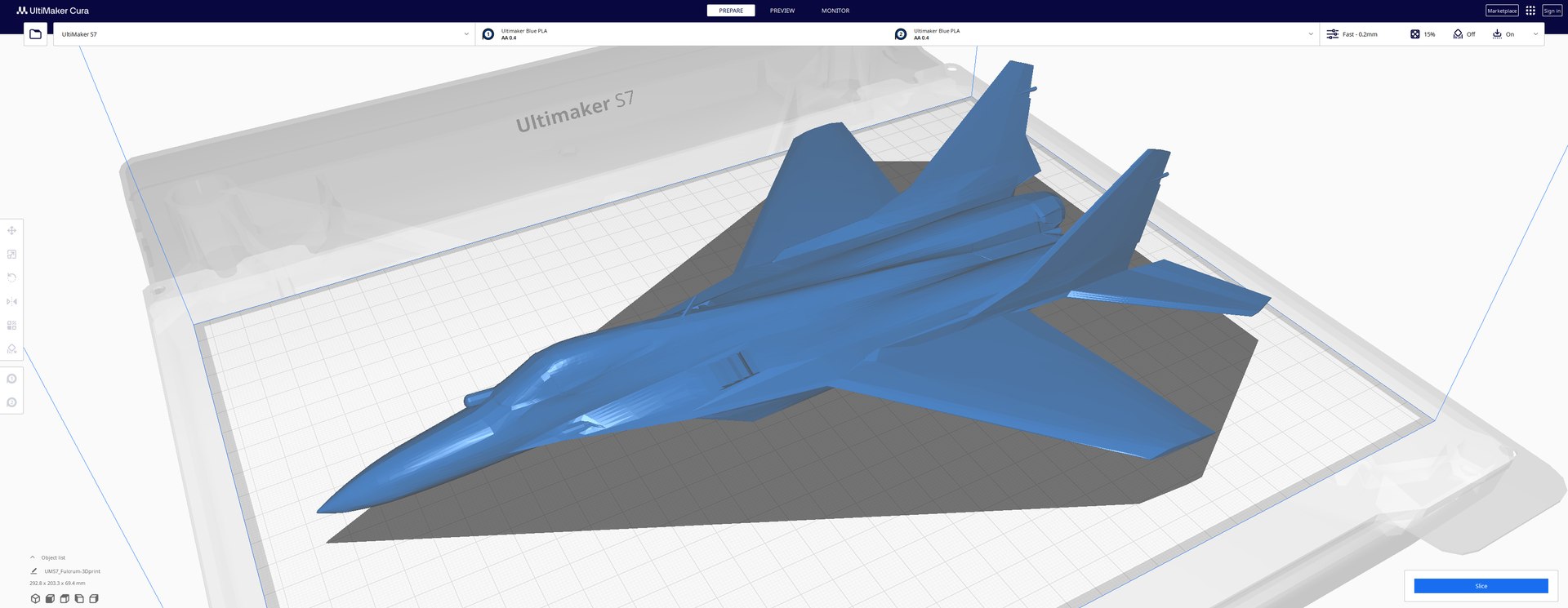Open the Fast - 0.2mm profile setting
Image resolution: width=1568 pixels, height=608 pixels.
click(1352, 34)
